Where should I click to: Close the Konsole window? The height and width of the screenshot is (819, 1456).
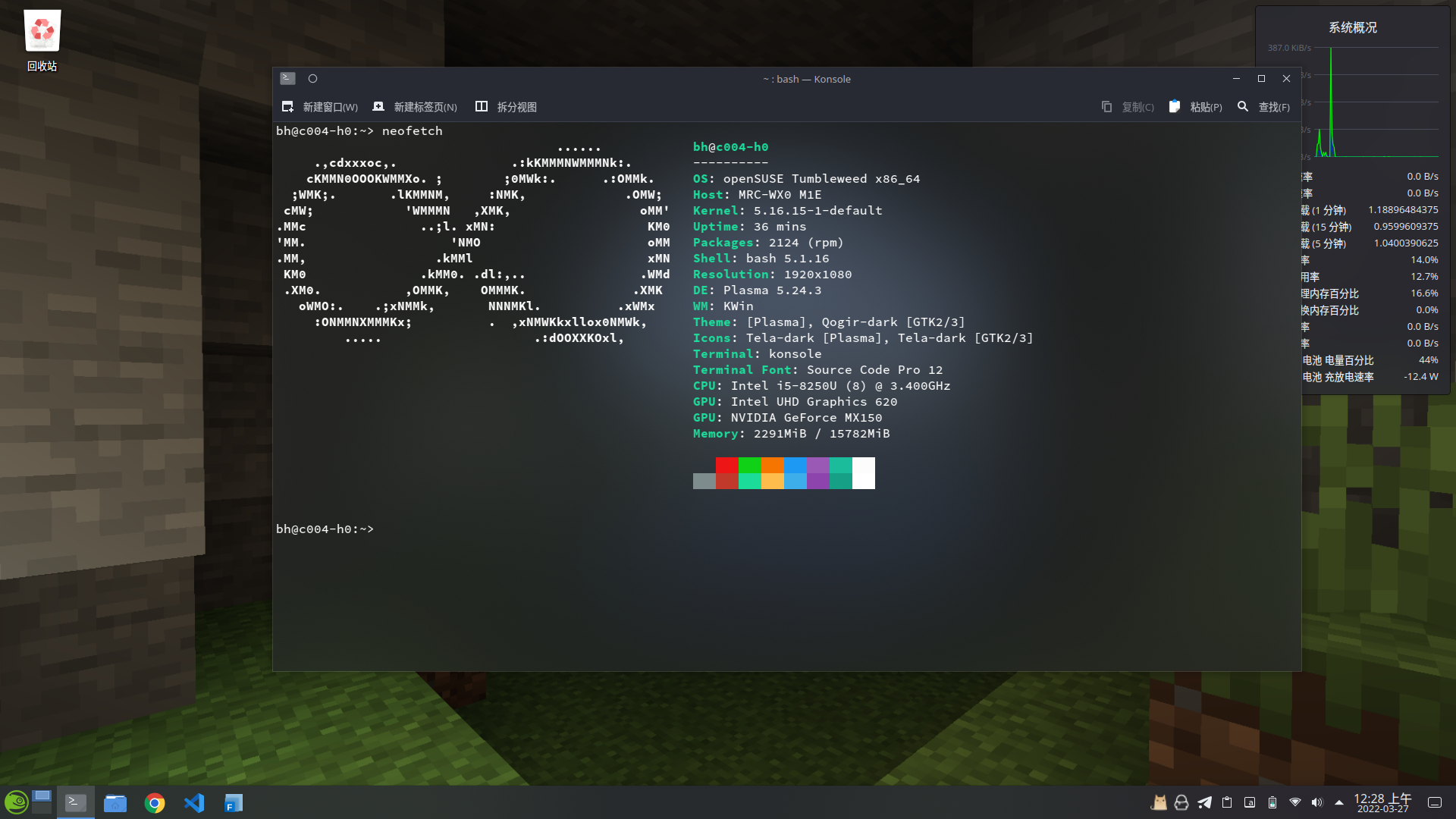pos(1286,78)
